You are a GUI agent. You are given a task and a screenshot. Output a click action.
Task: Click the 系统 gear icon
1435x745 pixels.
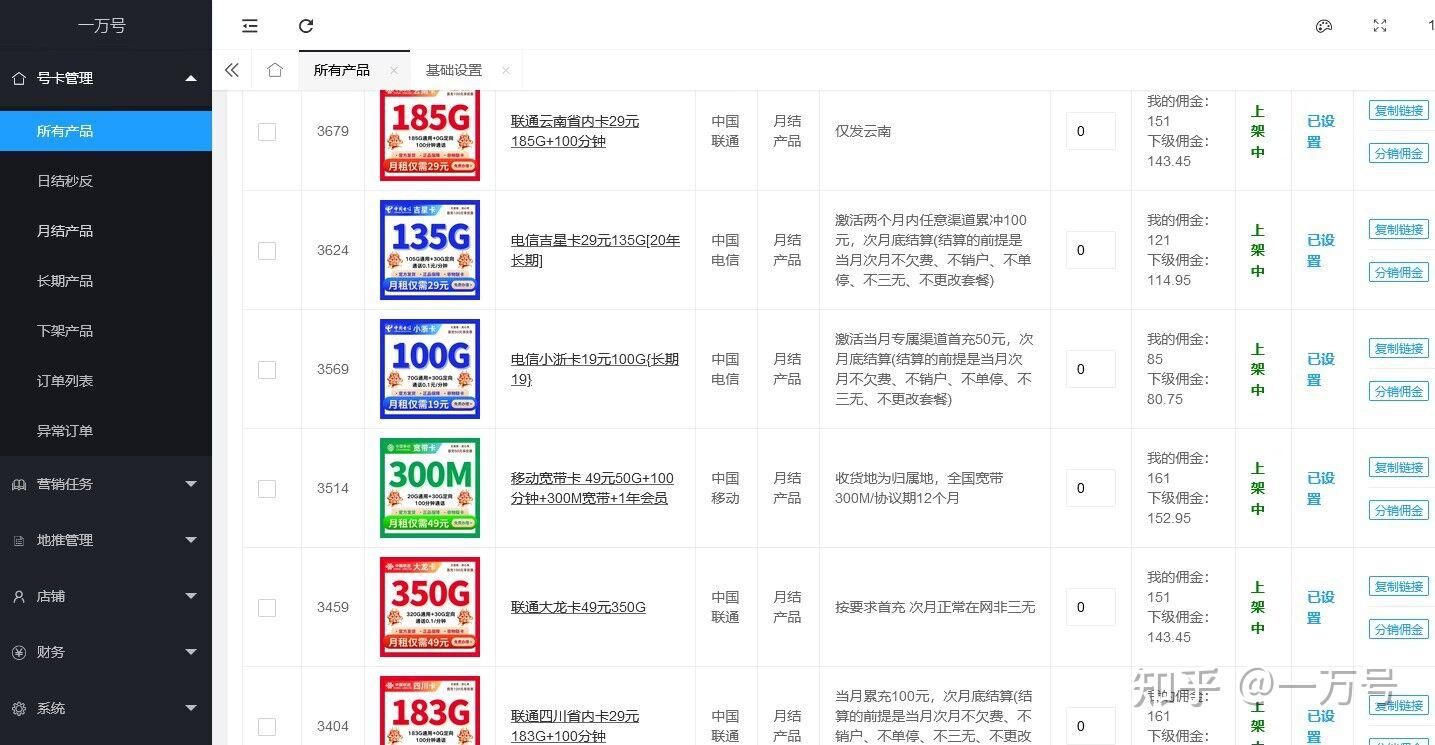point(19,708)
